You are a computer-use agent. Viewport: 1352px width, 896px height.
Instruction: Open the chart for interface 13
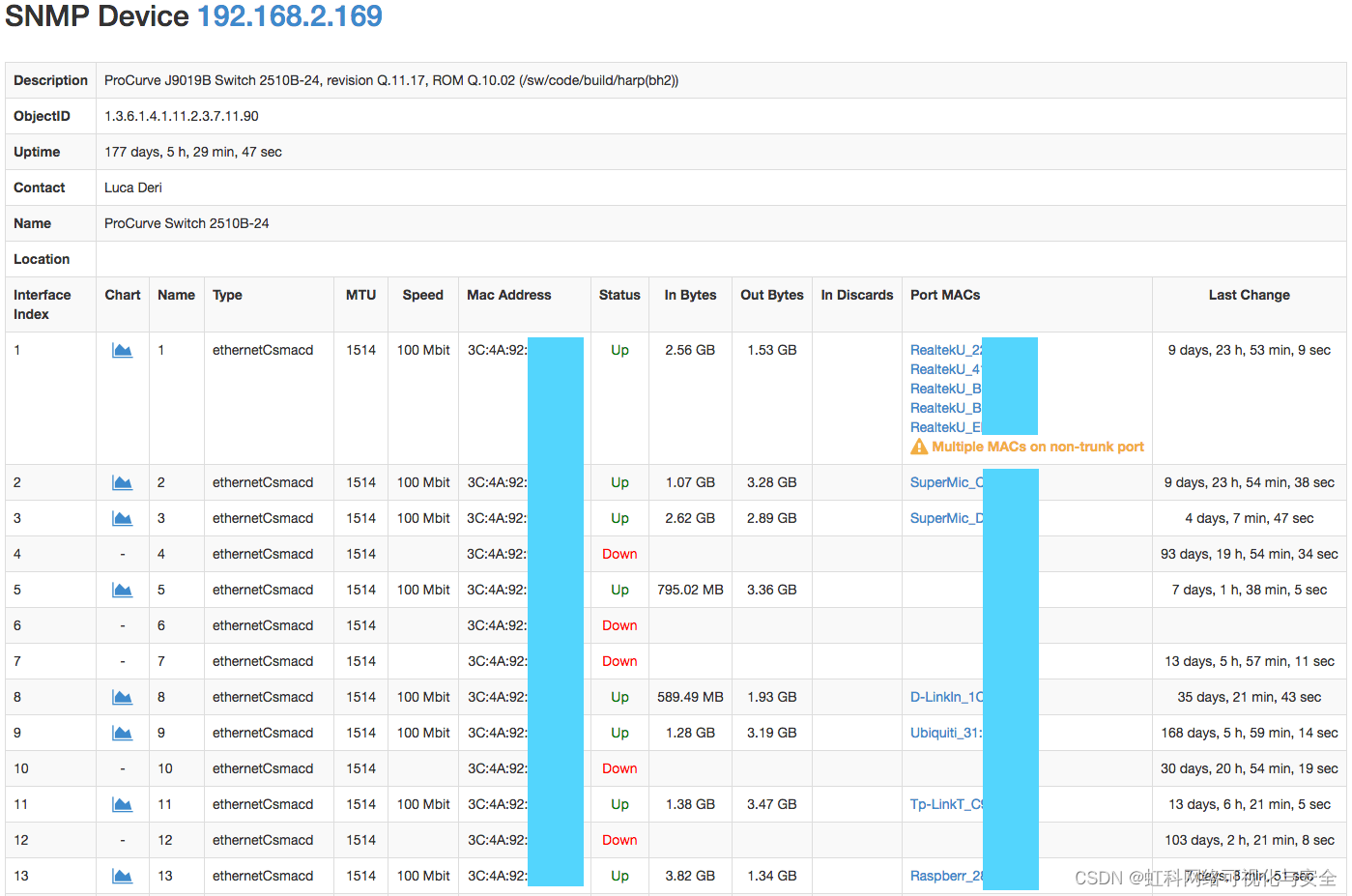122,876
